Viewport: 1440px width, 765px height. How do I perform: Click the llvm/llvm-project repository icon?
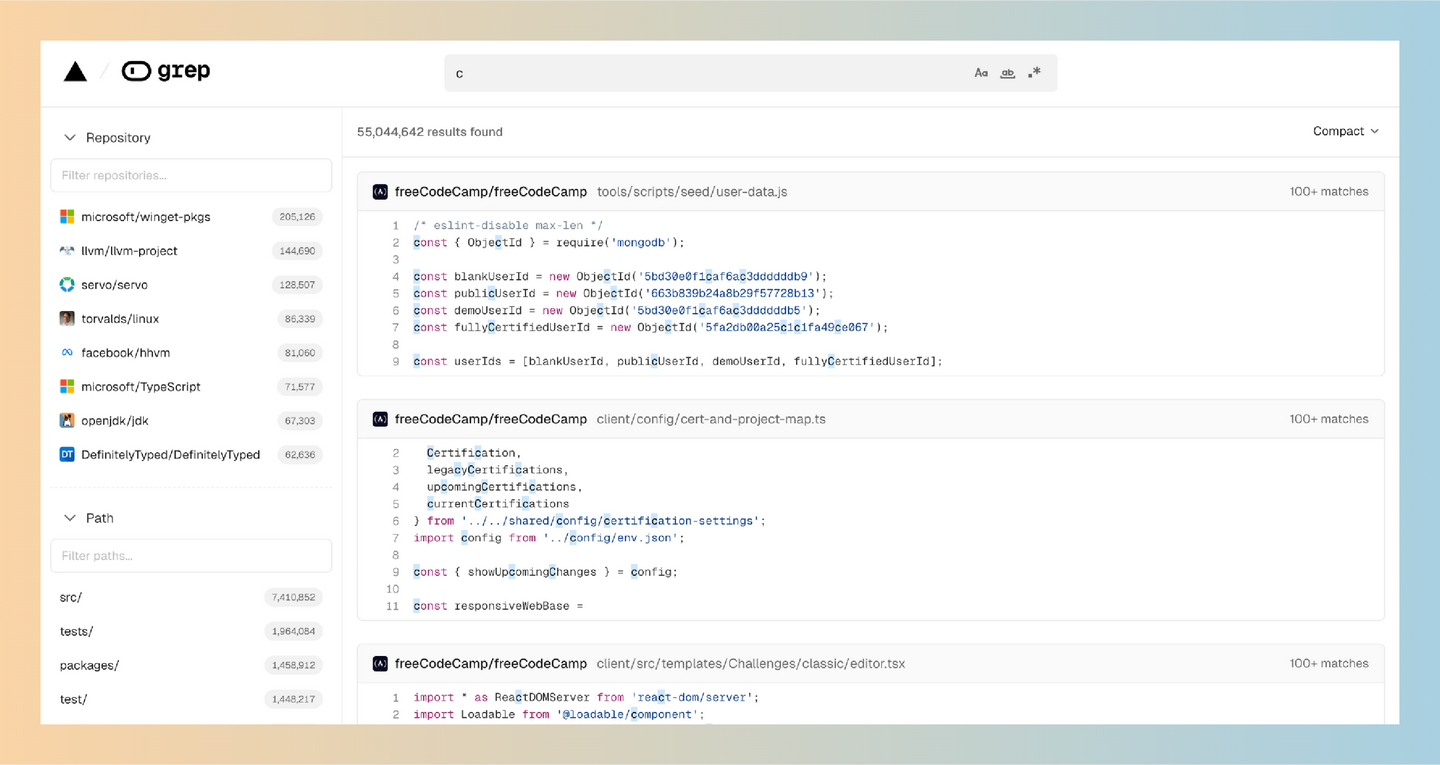[67, 251]
